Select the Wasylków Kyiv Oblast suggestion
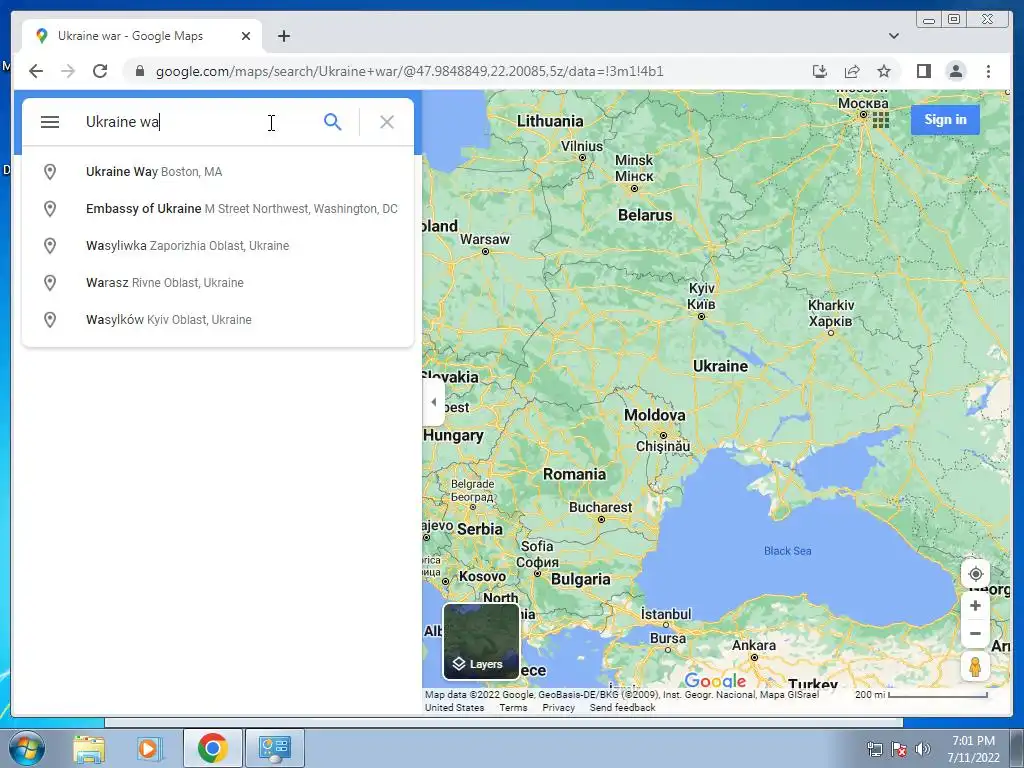This screenshot has width=1024, height=768. point(218,319)
